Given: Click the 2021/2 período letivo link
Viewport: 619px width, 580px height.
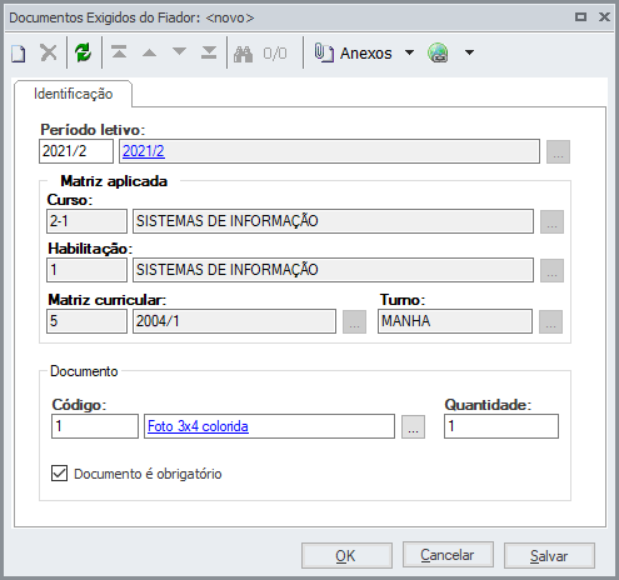Looking at the screenshot, I should [x=143, y=152].
